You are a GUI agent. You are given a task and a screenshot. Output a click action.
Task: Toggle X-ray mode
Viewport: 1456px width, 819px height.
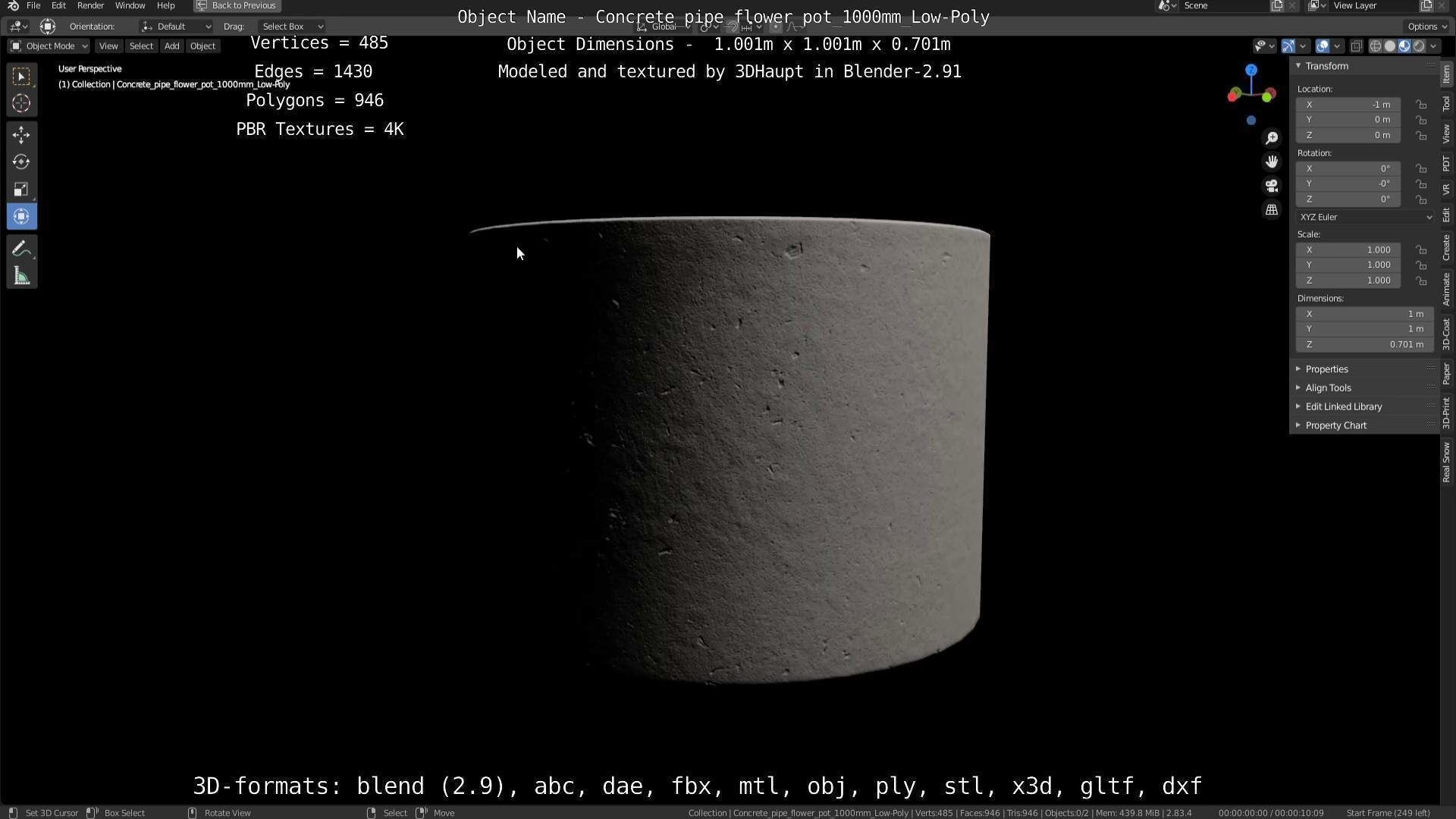1357,46
